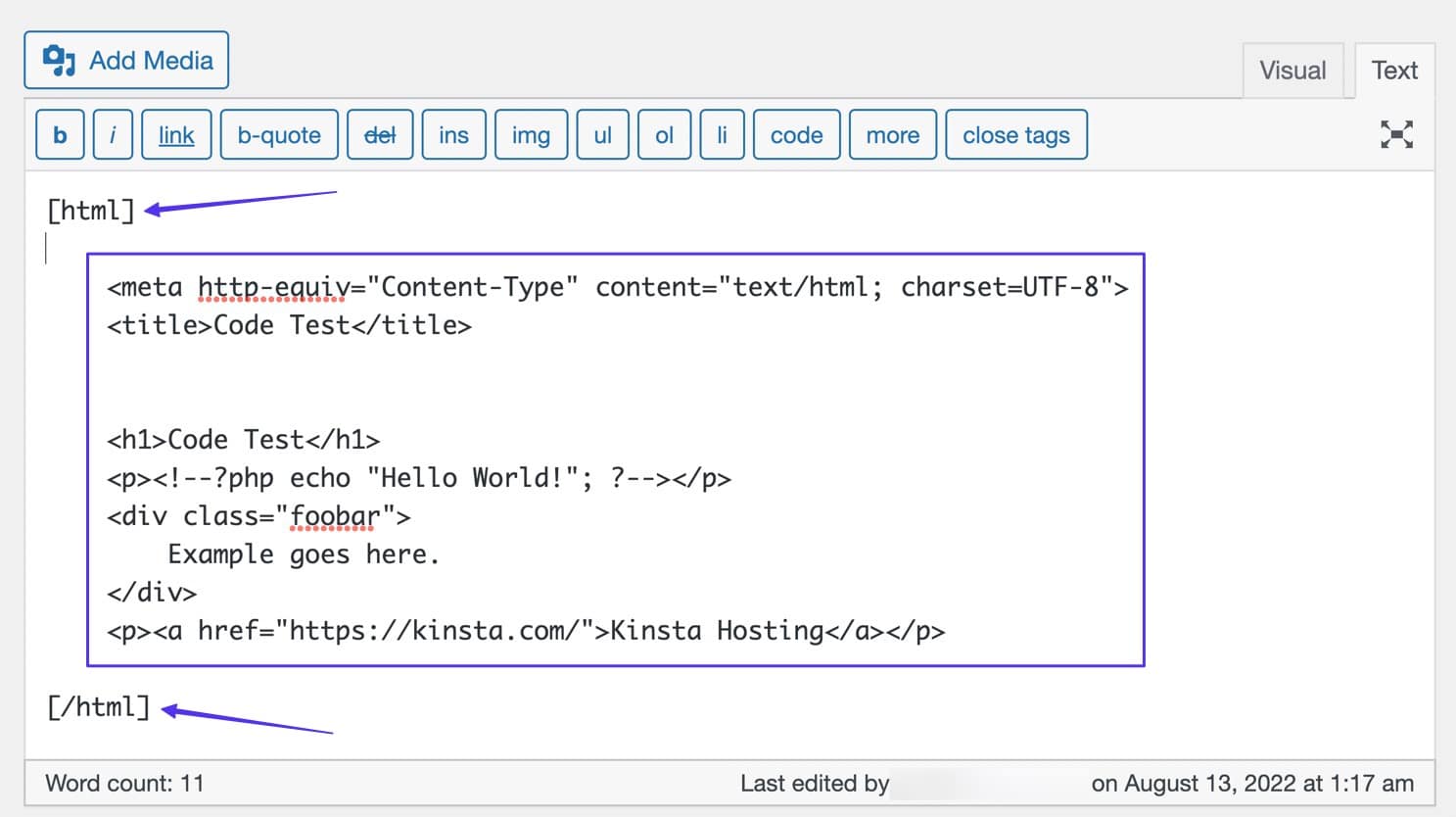Viewport: 1456px width, 817px height.
Task: Insert a Read More tag
Action: 892,134
